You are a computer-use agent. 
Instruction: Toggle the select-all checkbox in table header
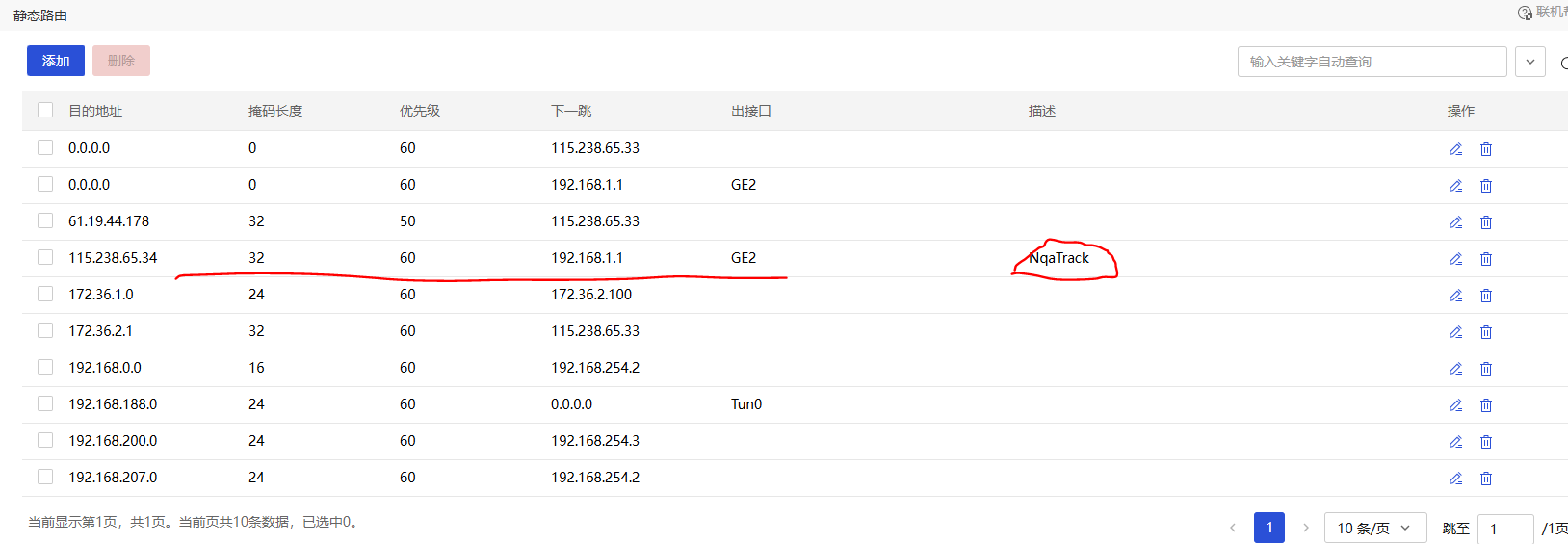pos(45,110)
